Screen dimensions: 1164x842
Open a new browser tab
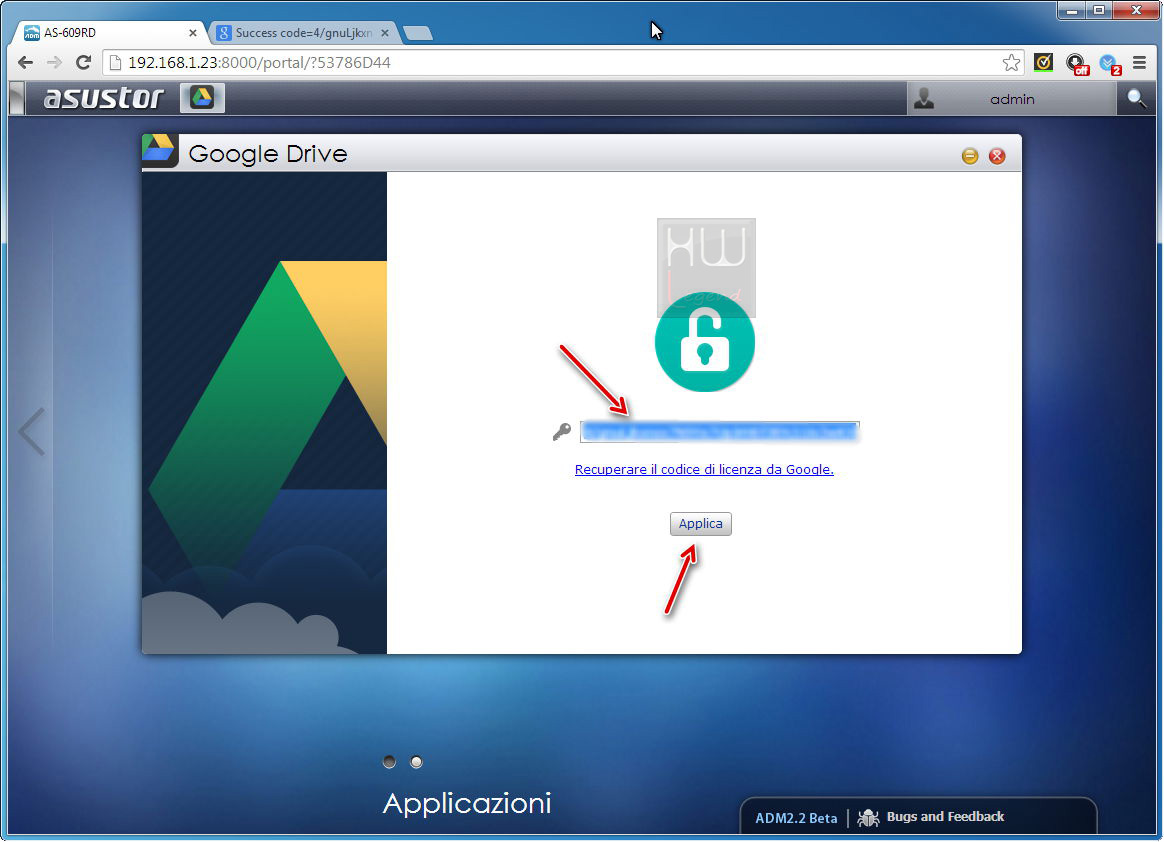418,33
